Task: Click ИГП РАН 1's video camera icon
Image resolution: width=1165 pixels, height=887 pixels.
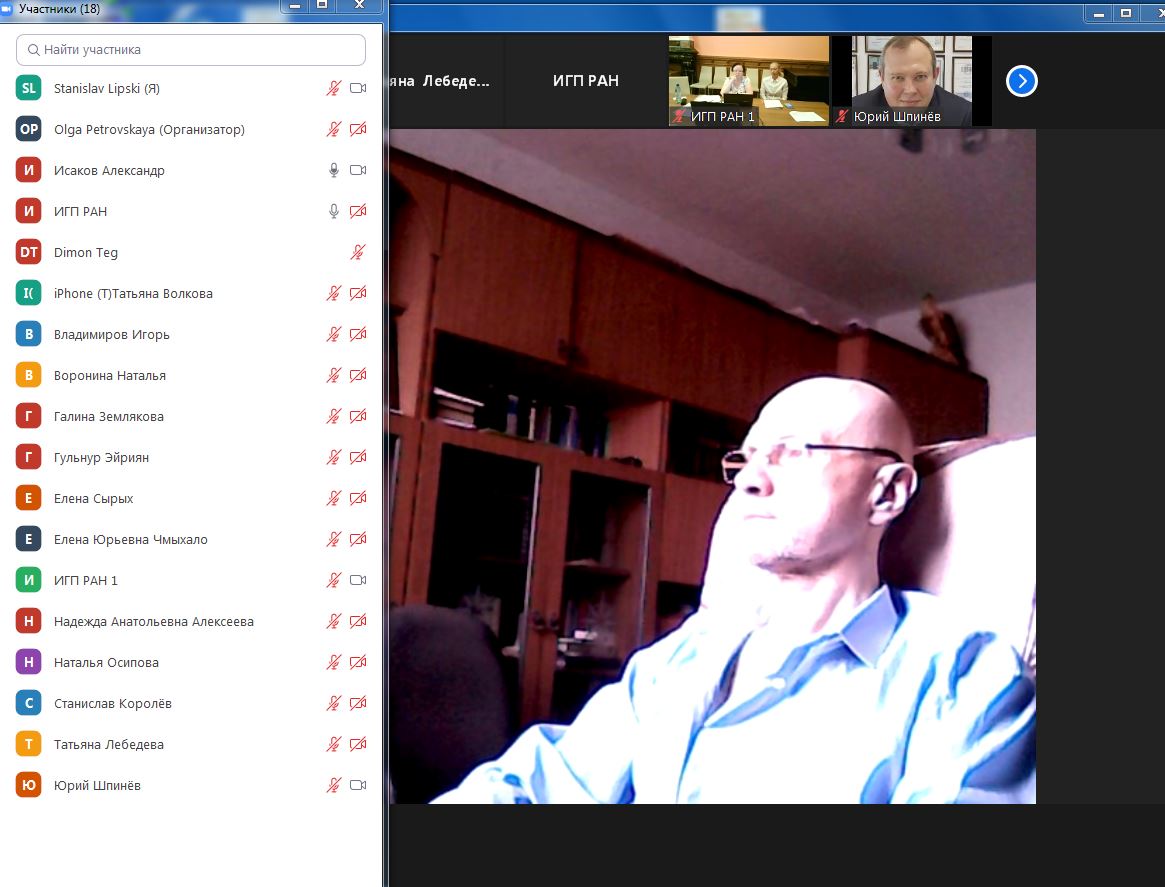Action: click(358, 580)
